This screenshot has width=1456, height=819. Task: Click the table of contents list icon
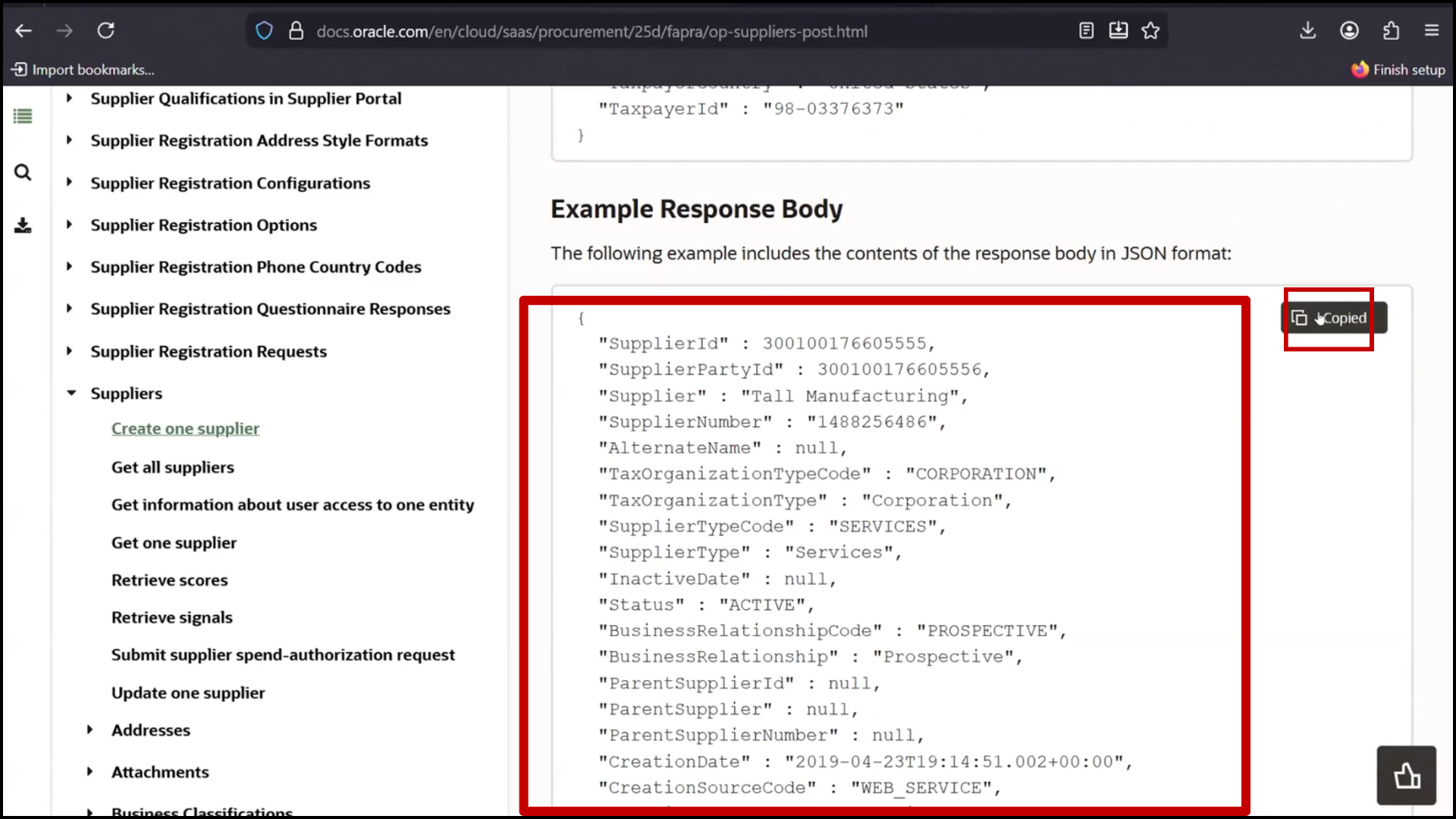pyautogui.click(x=23, y=116)
